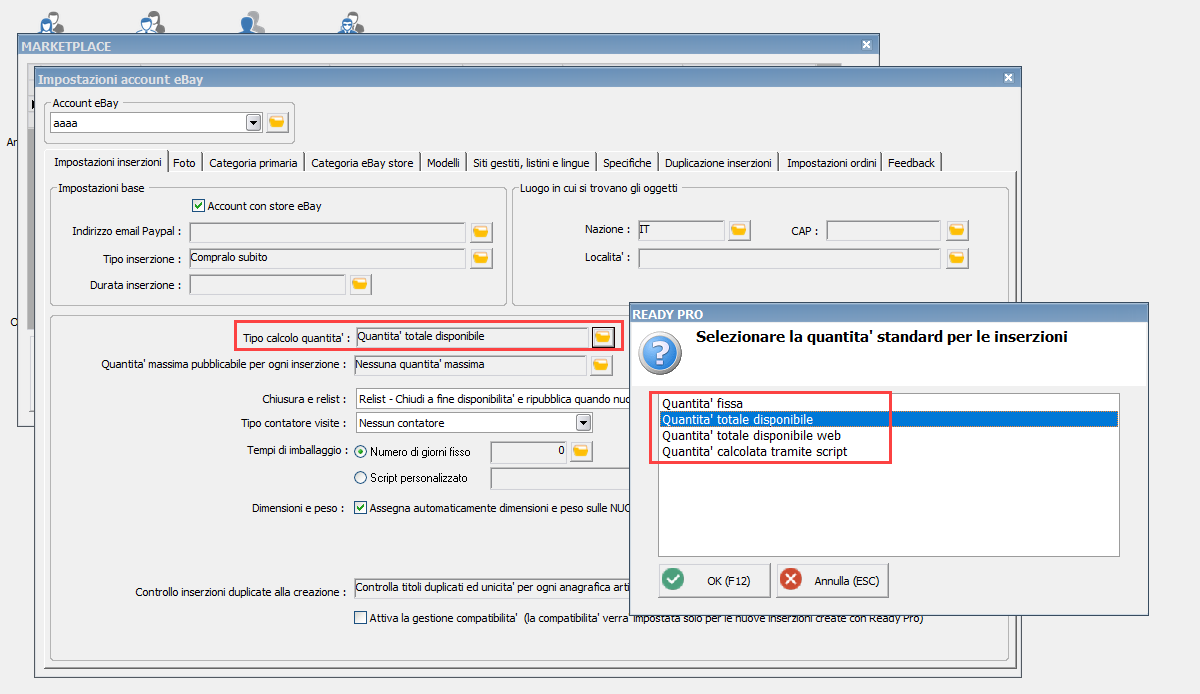Image resolution: width=1200 pixels, height=694 pixels.
Task: Toggle Account con store eBay checkbox
Action: 198,206
